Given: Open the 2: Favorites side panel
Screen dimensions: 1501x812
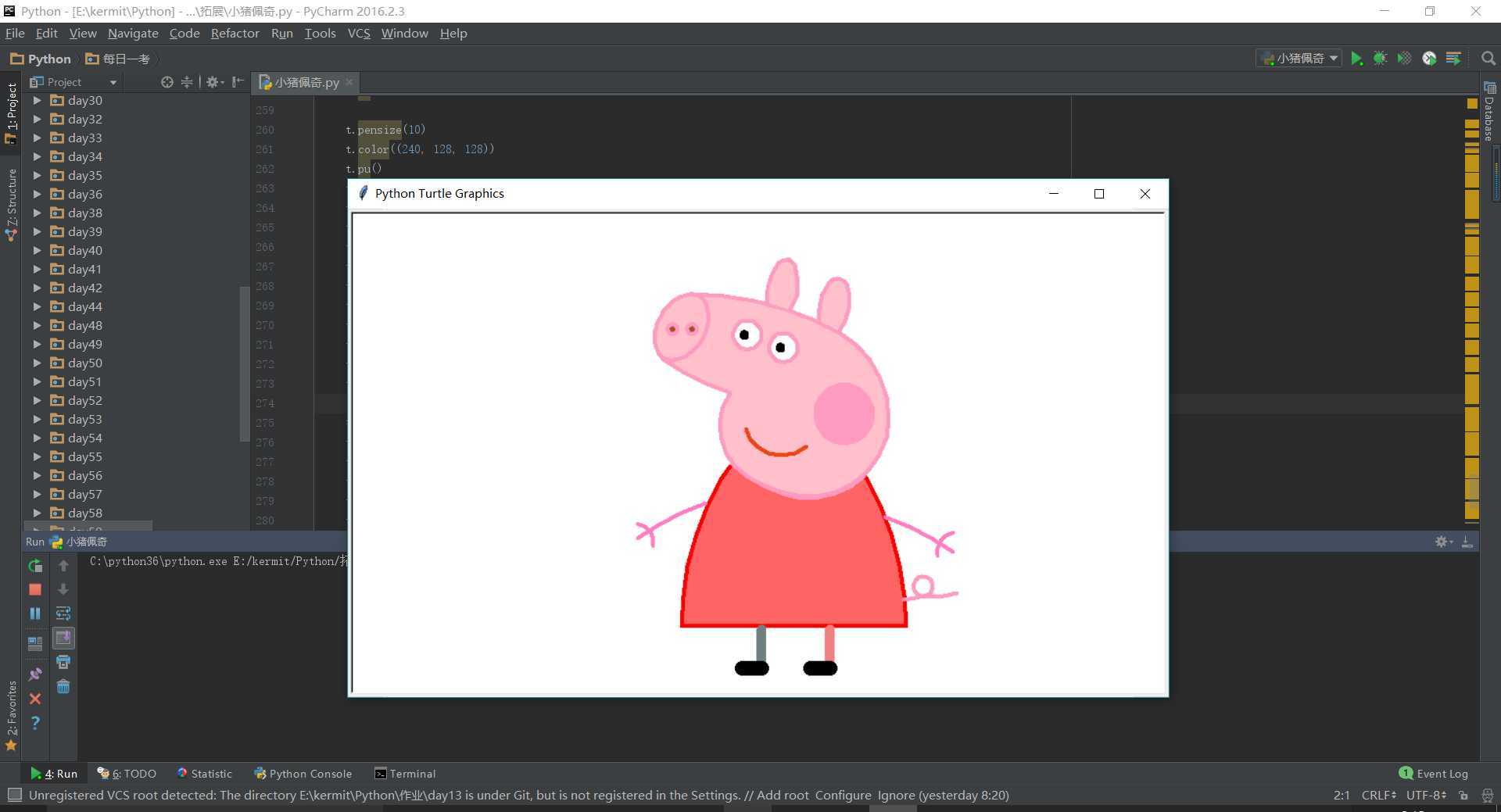Looking at the screenshot, I should pos(11,715).
